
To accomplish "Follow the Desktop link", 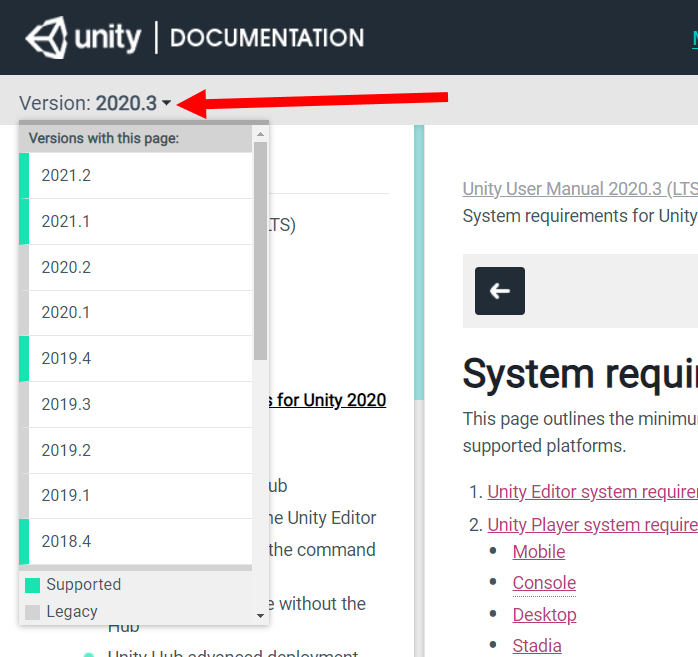I will pos(544,615).
